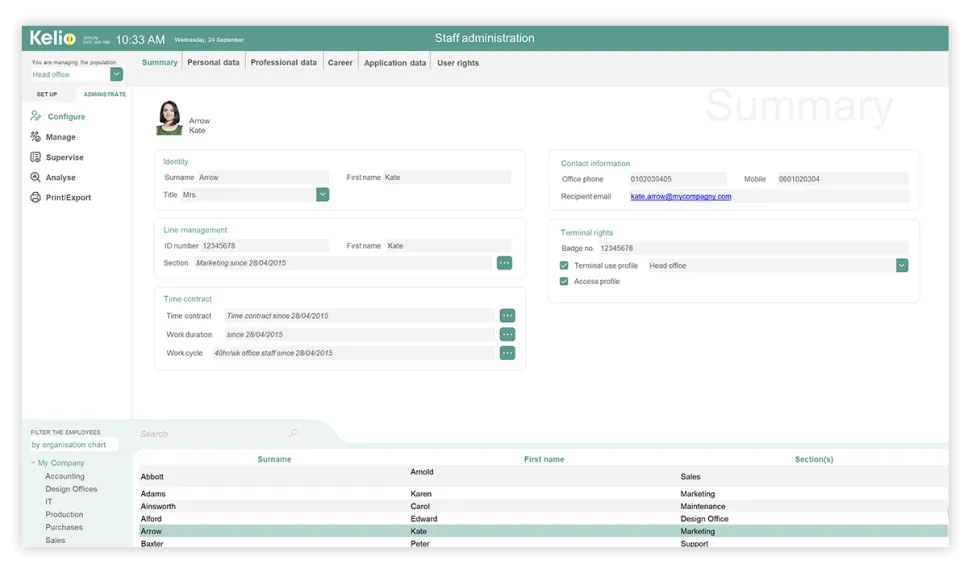
Task: Sort by Surname column header
Action: point(274,459)
